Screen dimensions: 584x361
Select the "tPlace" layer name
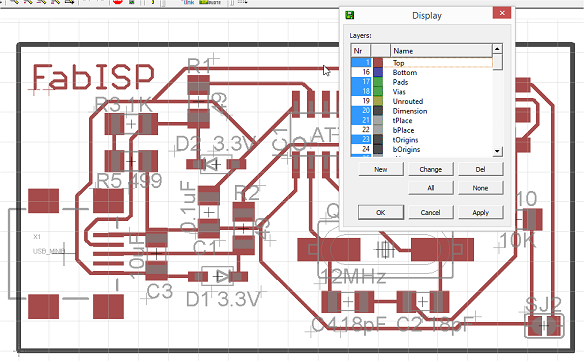(x=402, y=121)
